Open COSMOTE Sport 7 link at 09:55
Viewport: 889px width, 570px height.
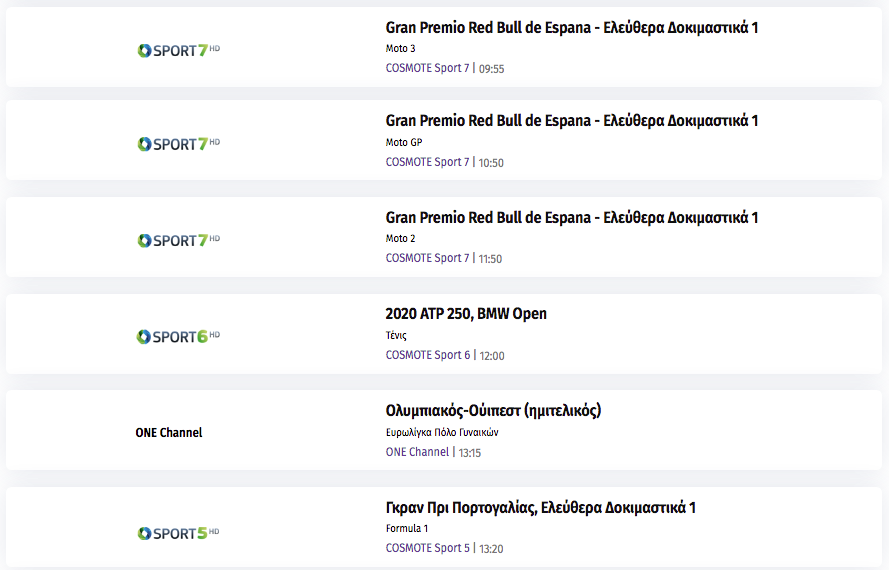tap(427, 68)
